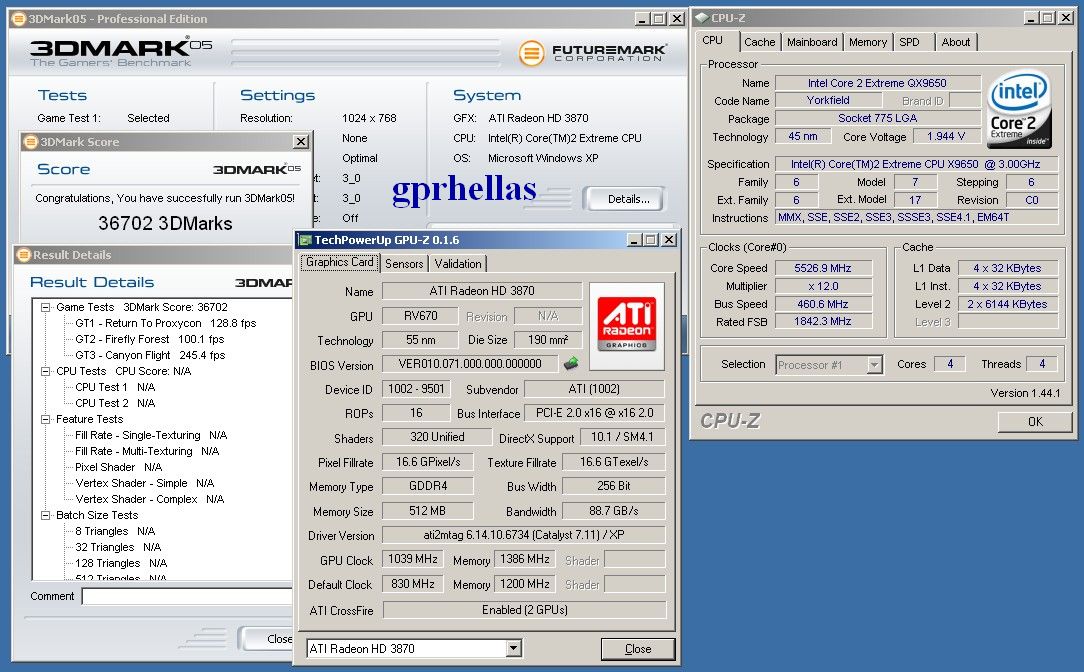
Task: Select the Pixel Shader row
Action: coord(118,467)
